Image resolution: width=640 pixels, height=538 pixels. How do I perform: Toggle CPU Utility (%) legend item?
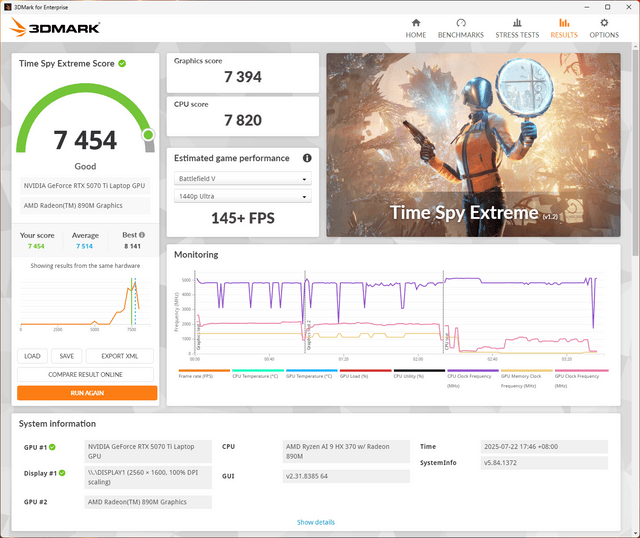click(x=419, y=374)
